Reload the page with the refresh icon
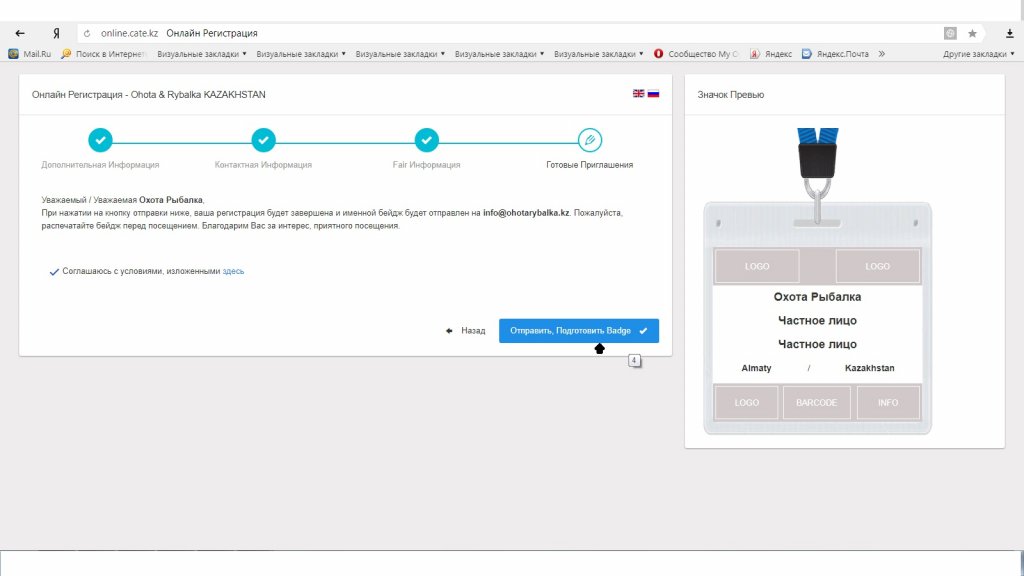This screenshot has width=1024, height=576. pyautogui.click(x=88, y=33)
